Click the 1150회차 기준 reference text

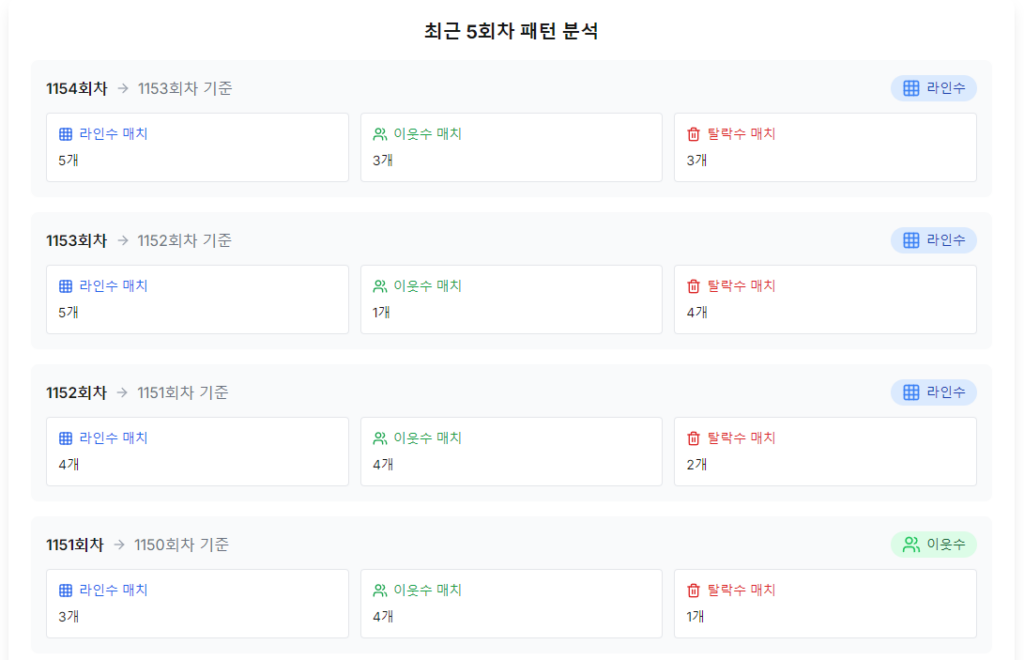point(182,544)
